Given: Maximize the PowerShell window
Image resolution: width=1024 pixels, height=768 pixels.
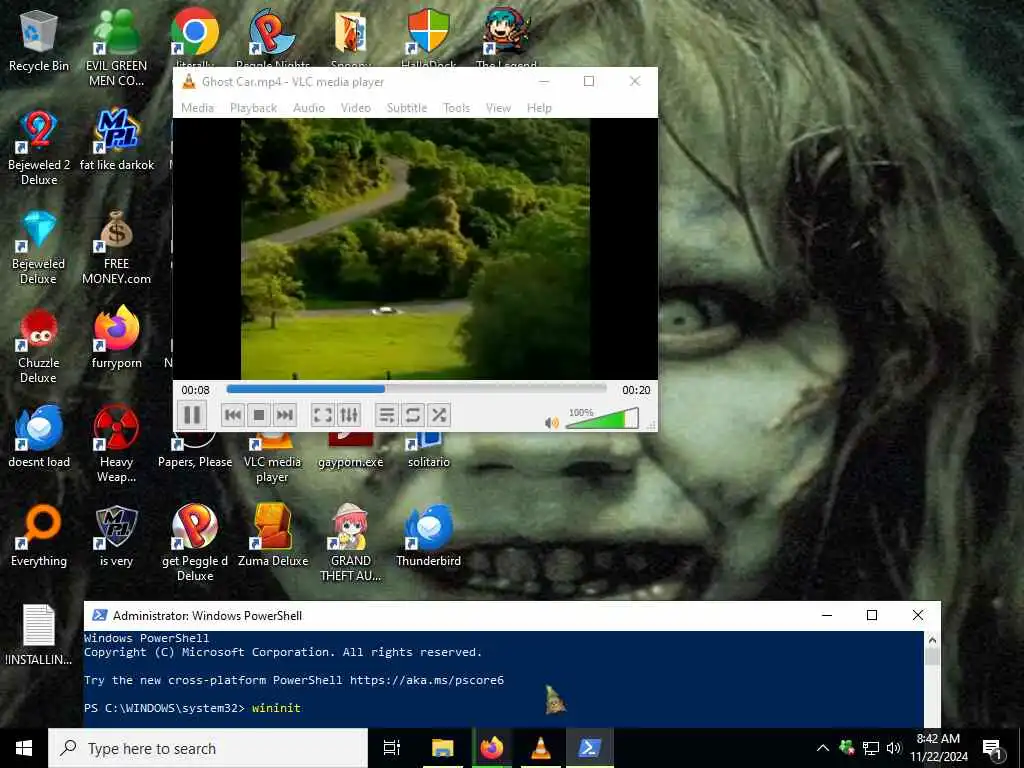Looking at the screenshot, I should tap(872, 615).
